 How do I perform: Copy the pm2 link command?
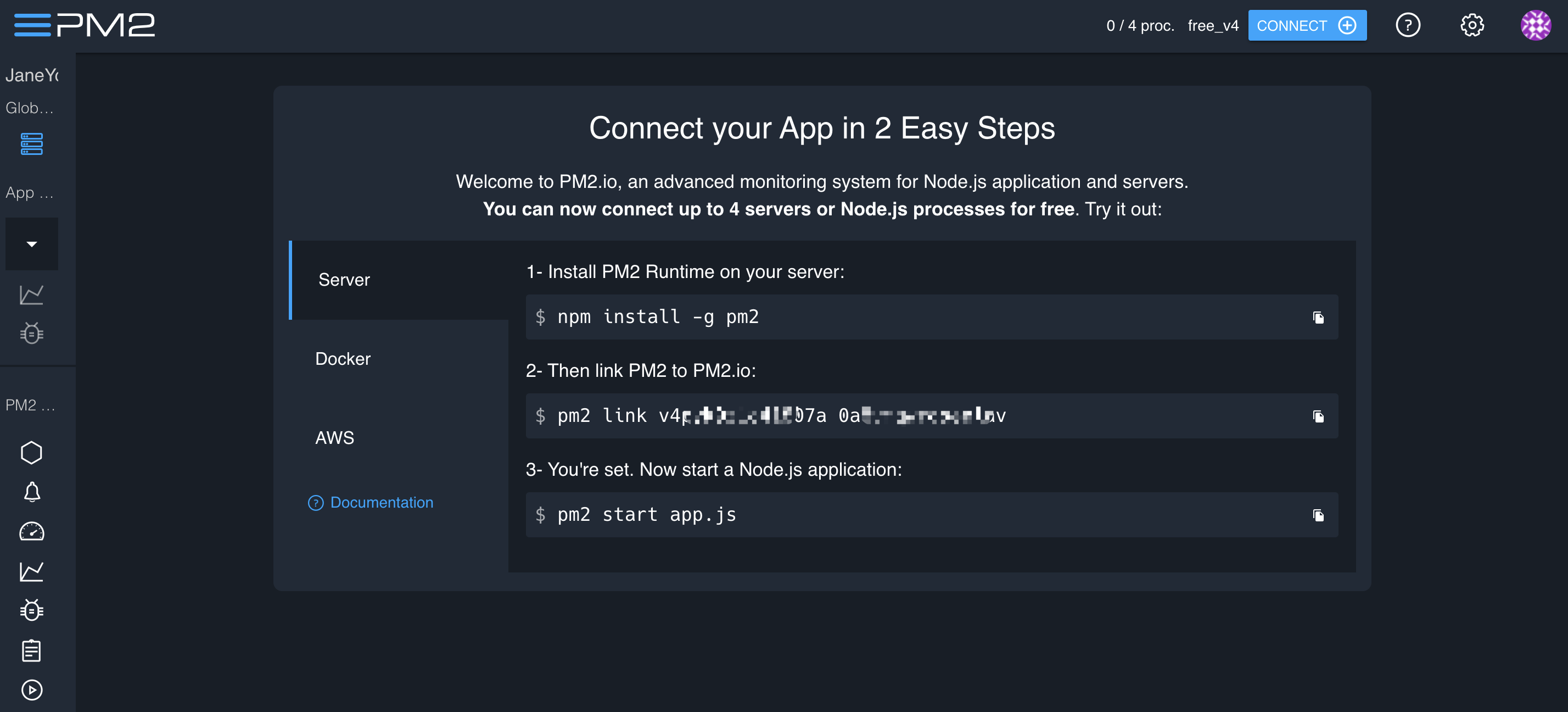(x=1318, y=416)
